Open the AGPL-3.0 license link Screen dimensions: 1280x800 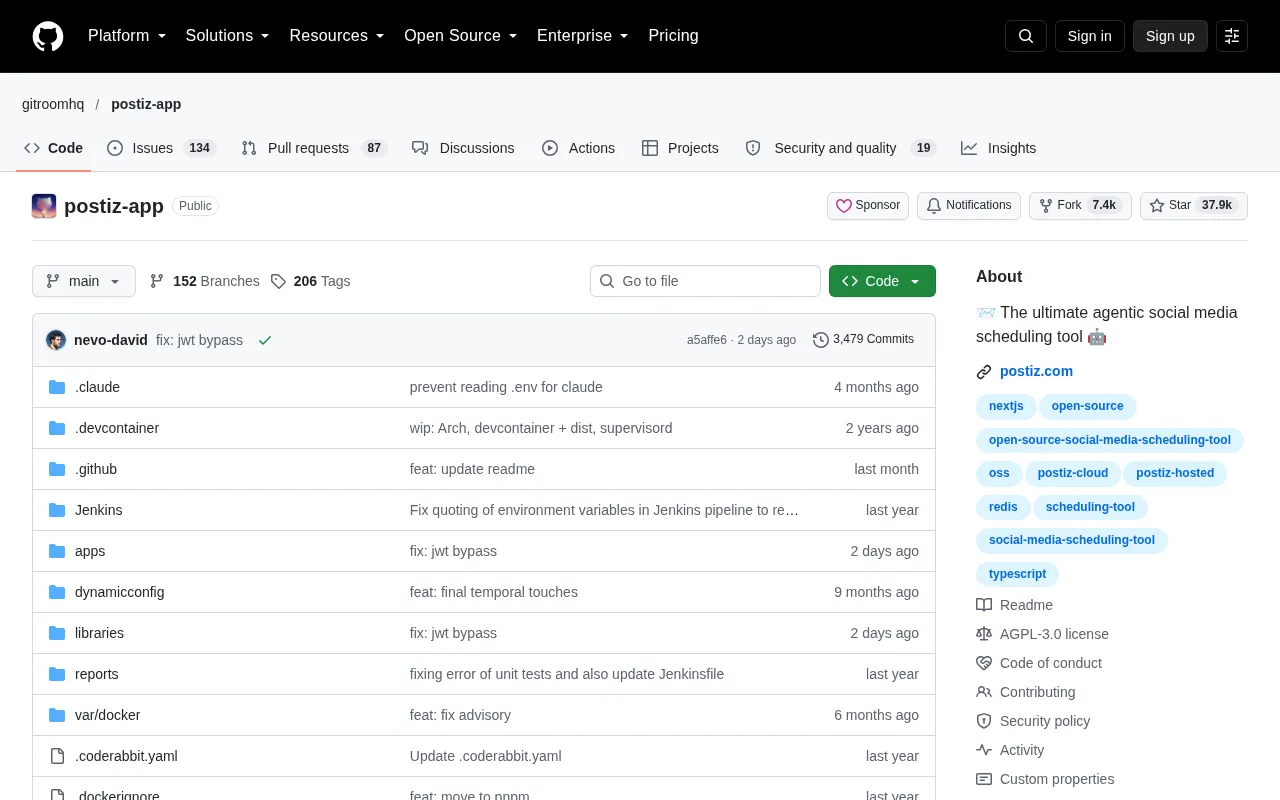(x=1043, y=634)
